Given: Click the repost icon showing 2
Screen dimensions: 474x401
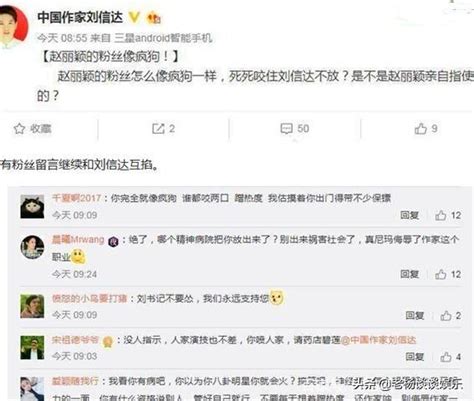Looking at the screenshot, I should pos(158,129).
